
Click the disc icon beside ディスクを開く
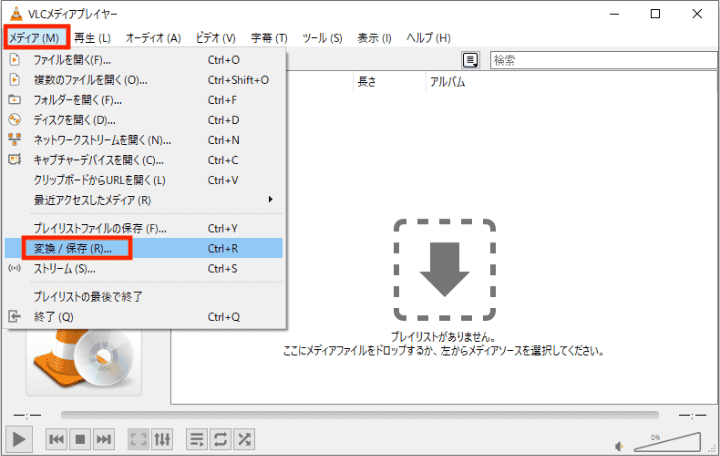(15, 120)
